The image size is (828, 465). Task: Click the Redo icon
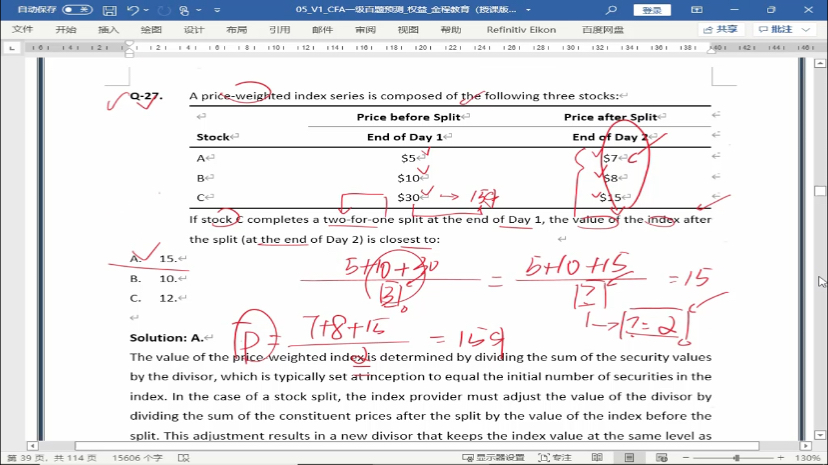[164, 10]
